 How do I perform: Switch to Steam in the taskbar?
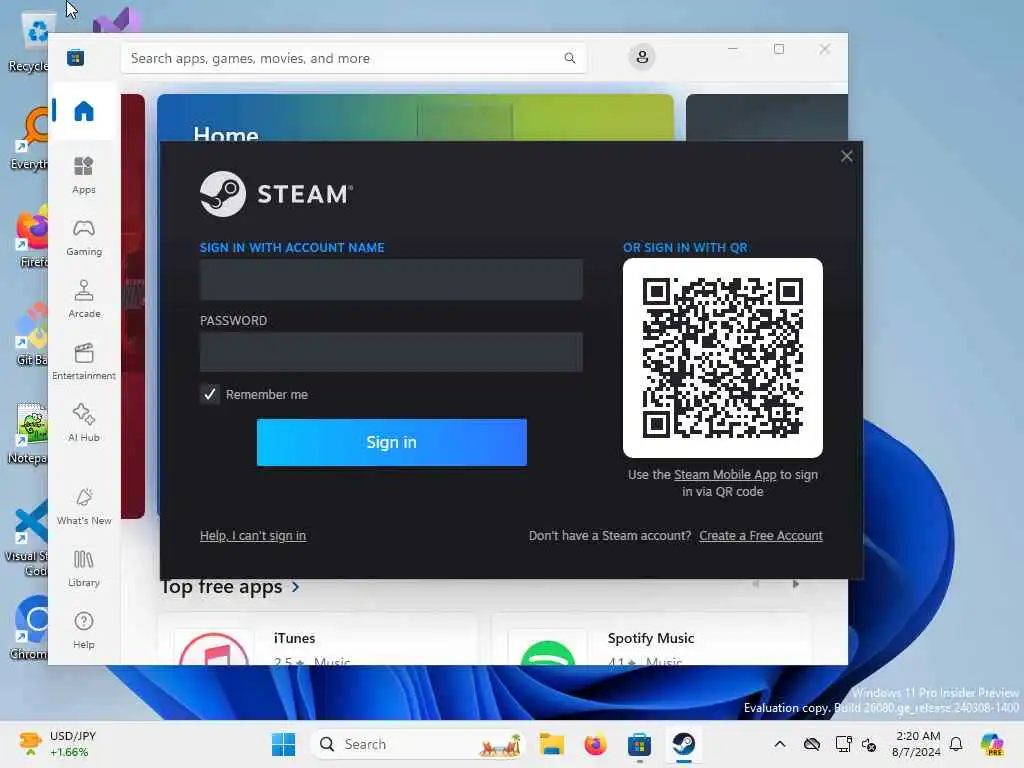pyautogui.click(x=684, y=744)
